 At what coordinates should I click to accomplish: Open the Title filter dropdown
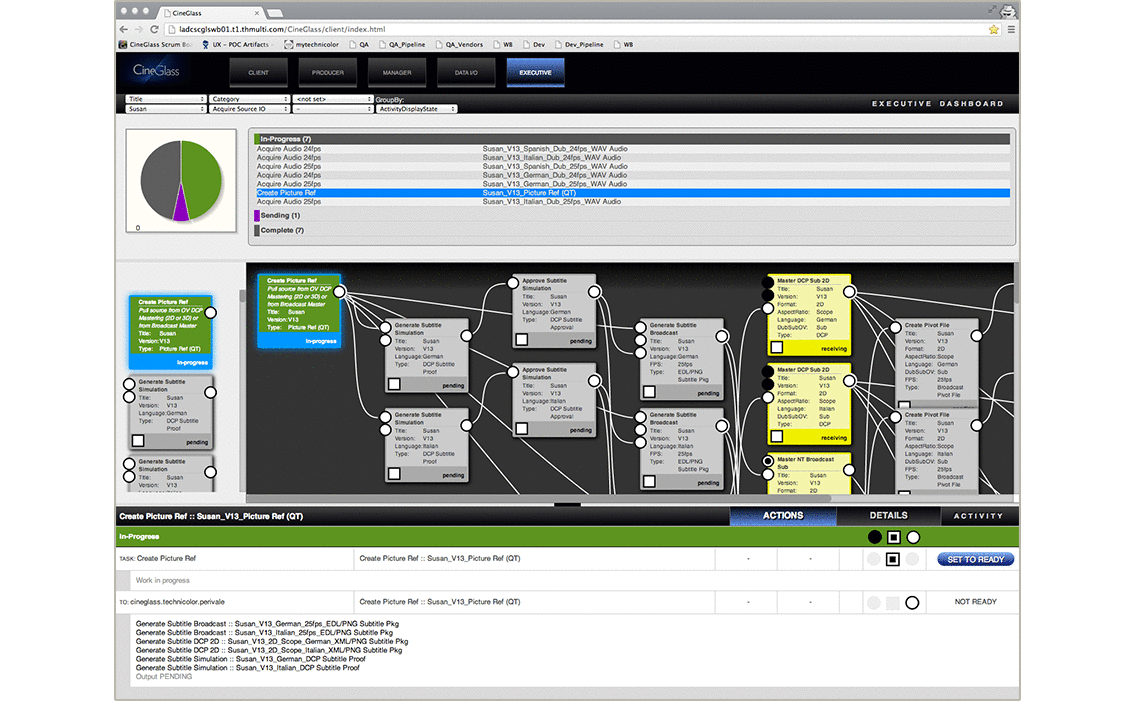165,99
